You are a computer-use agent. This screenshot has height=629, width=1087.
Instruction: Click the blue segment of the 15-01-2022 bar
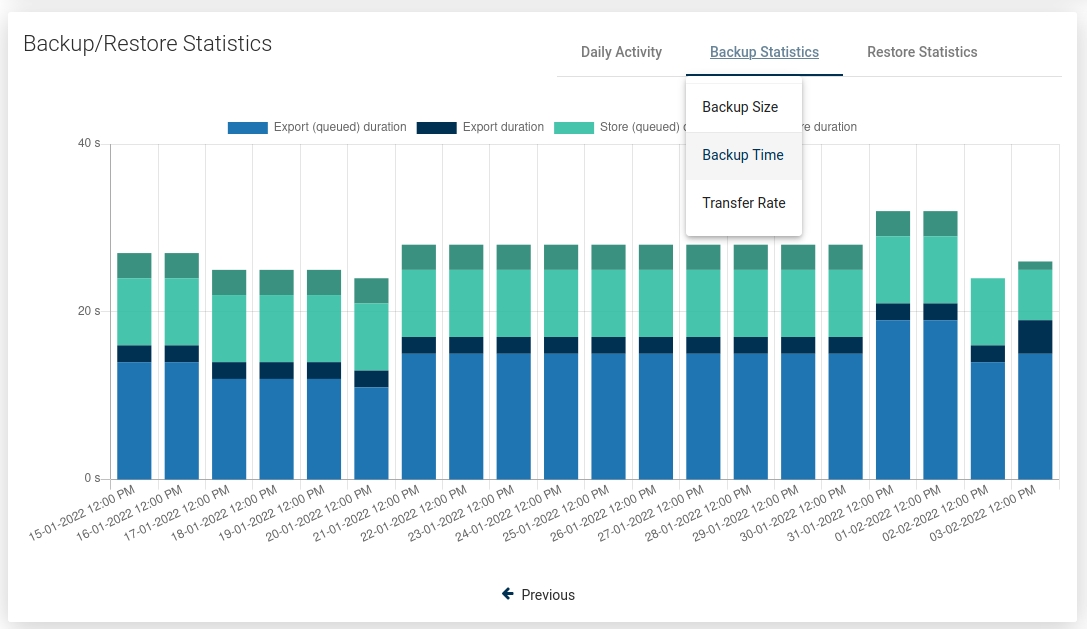coord(134,420)
